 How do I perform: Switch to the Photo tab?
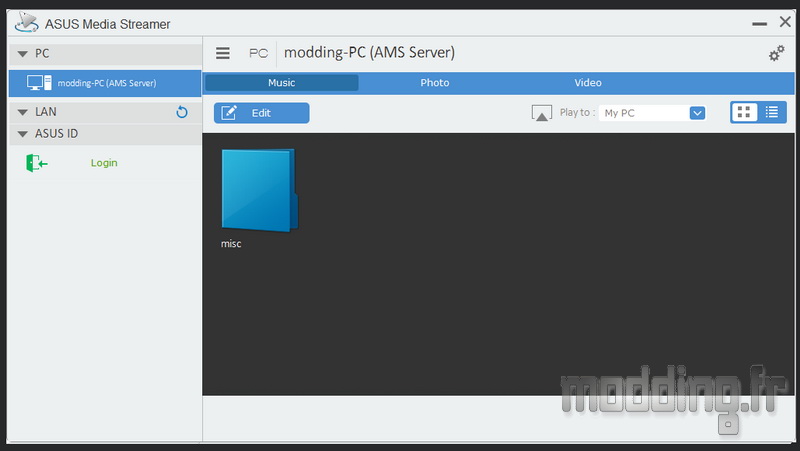click(435, 83)
